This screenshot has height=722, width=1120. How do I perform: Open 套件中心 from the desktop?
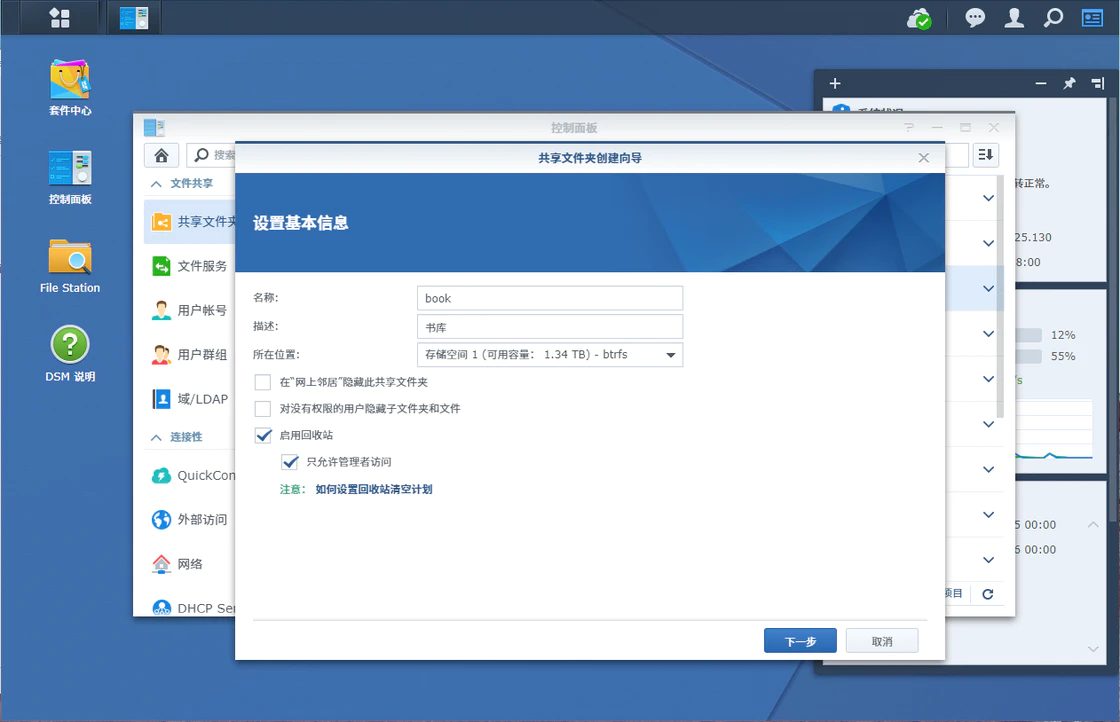pyautogui.click(x=69, y=84)
